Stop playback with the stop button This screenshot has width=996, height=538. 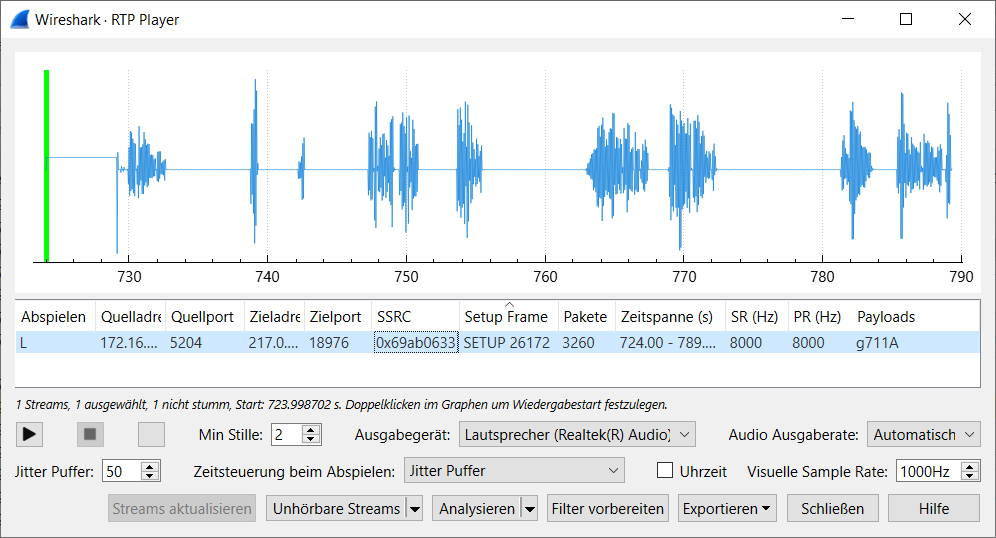pyautogui.click(x=90, y=434)
